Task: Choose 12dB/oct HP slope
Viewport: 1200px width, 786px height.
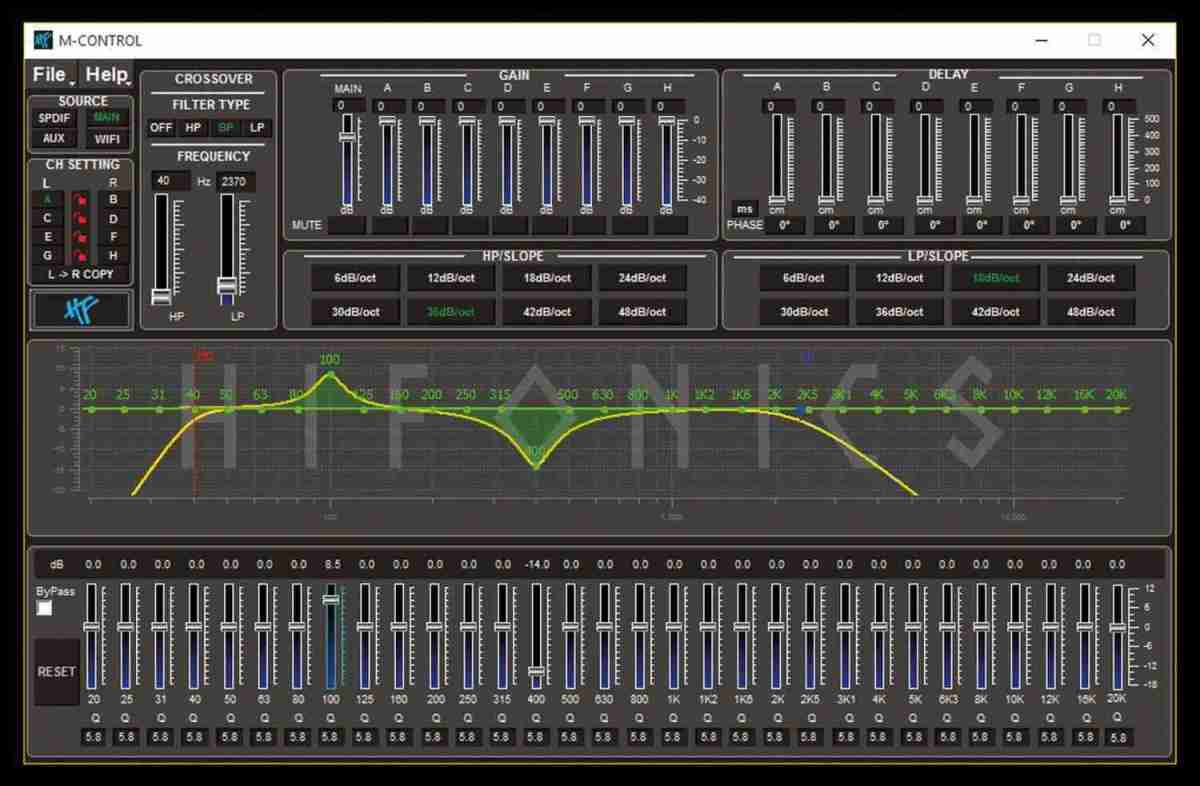Action: pyautogui.click(x=450, y=278)
